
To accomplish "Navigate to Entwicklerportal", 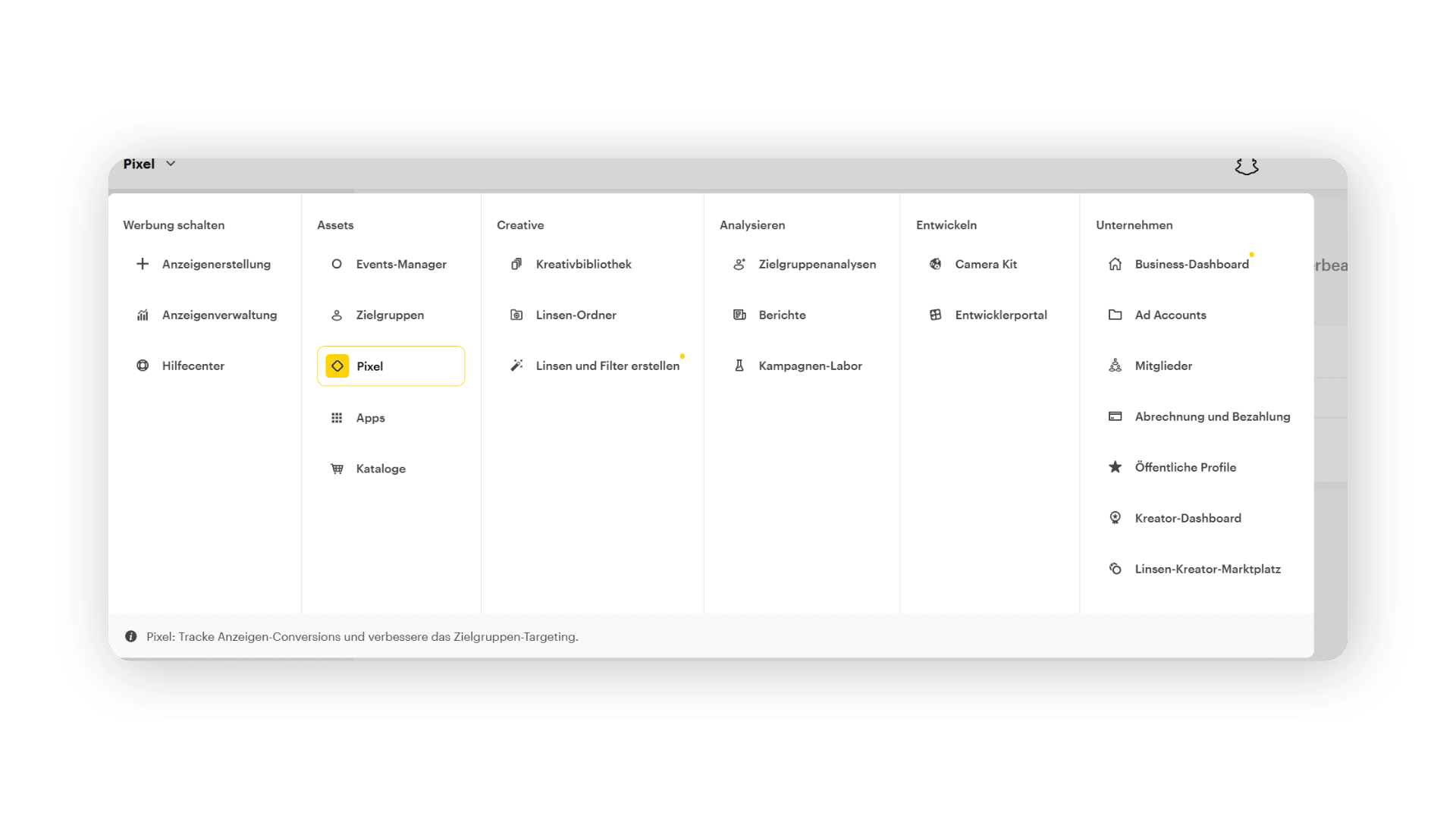I will pos(1000,315).
